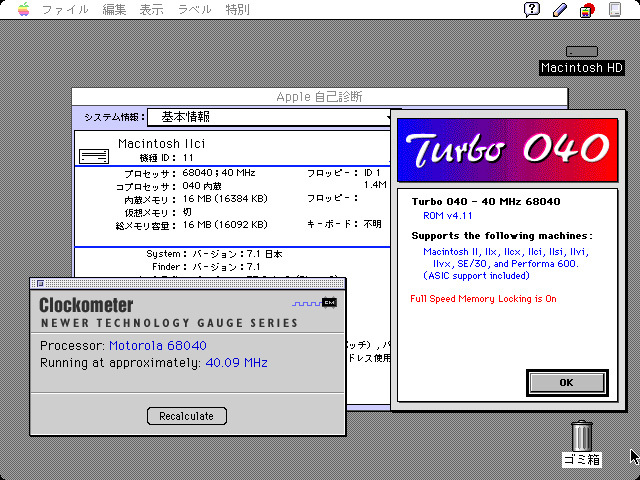
Task: Open the Balloon Help menu icon
Action: pyautogui.click(x=532, y=9)
